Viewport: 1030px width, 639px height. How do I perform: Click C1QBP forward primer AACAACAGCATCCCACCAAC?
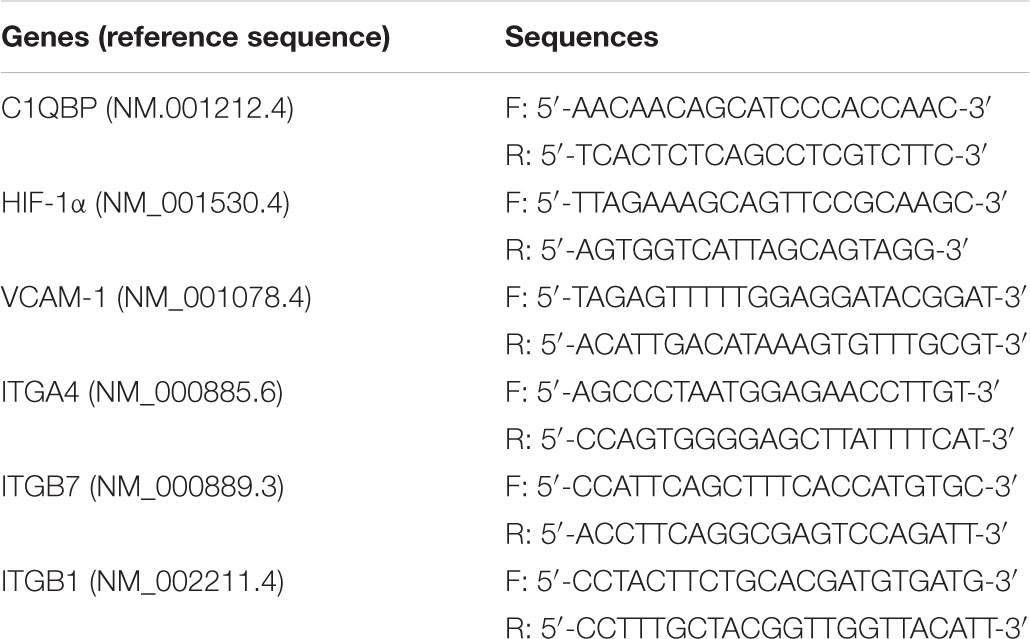(x=748, y=109)
